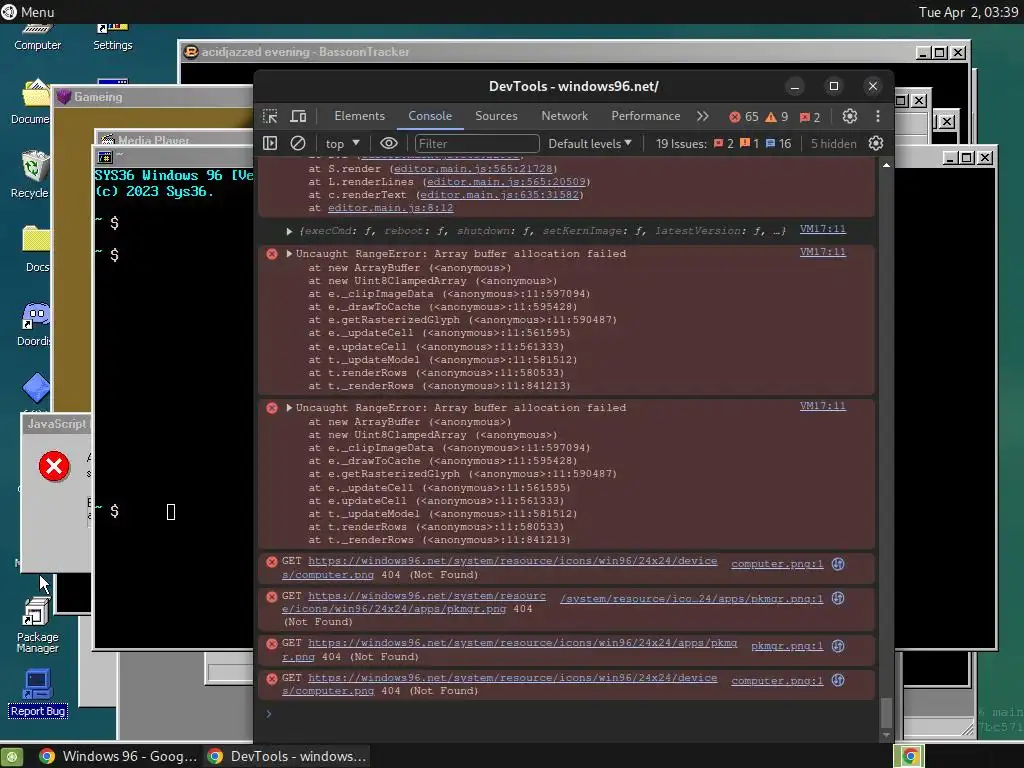Click the Windows 96 start button in taskbar
Image resolution: width=1024 pixels, height=768 pixels.
(x=12, y=756)
